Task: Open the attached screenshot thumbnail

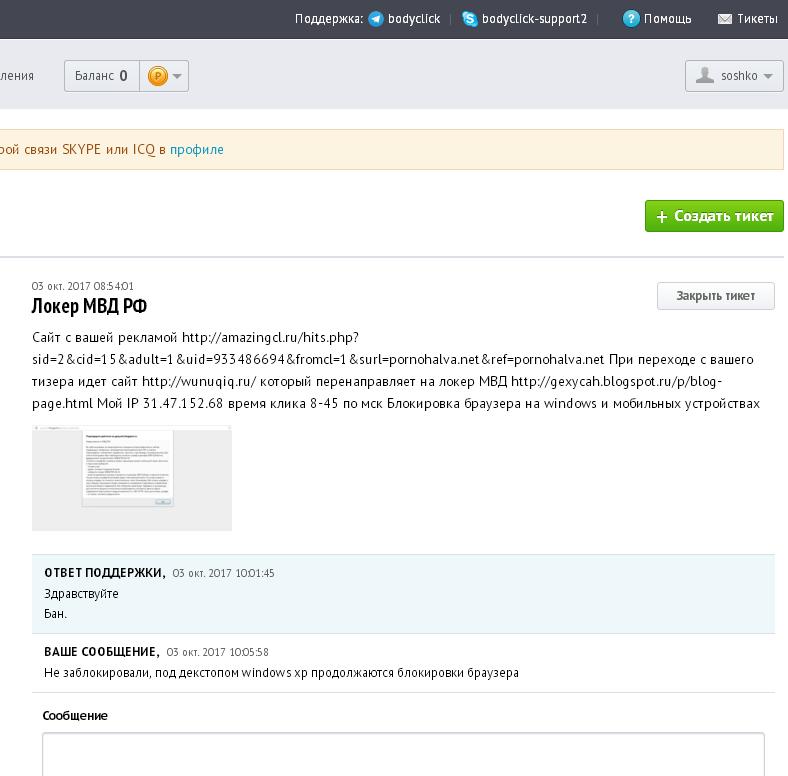Action: 132,478
